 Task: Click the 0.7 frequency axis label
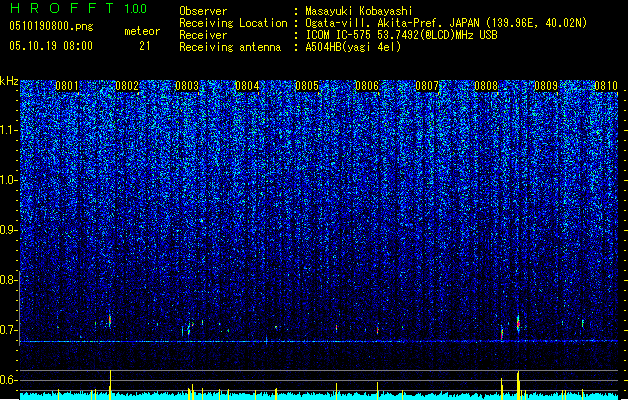click(x=9, y=330)
